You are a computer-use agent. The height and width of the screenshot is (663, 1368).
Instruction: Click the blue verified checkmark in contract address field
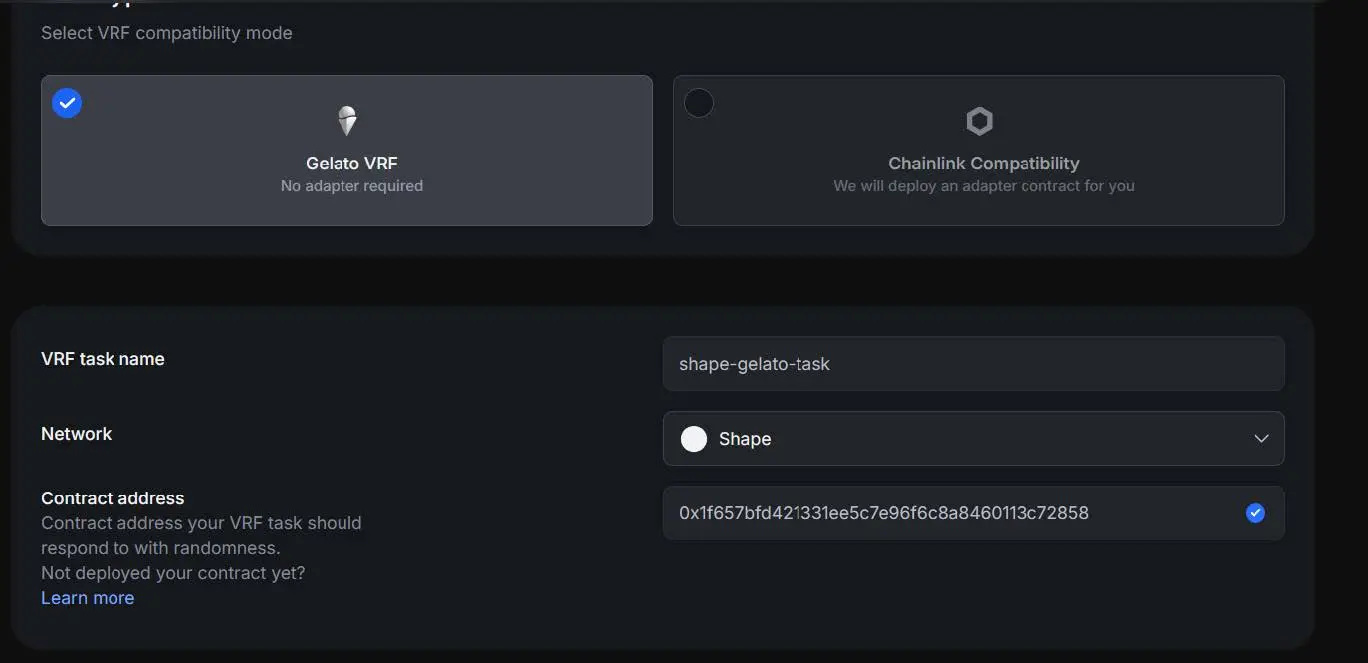pyautogui.click(x=1255, y=513)
